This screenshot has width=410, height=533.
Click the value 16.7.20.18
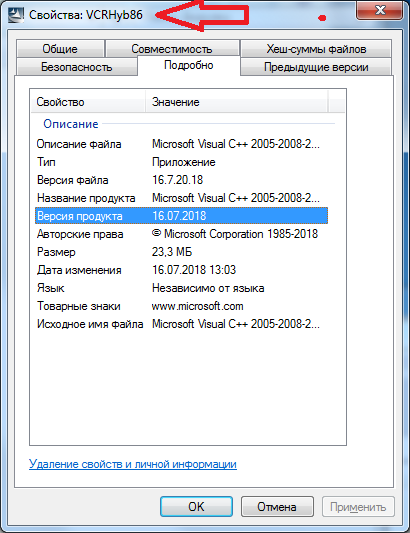[177, 180]
